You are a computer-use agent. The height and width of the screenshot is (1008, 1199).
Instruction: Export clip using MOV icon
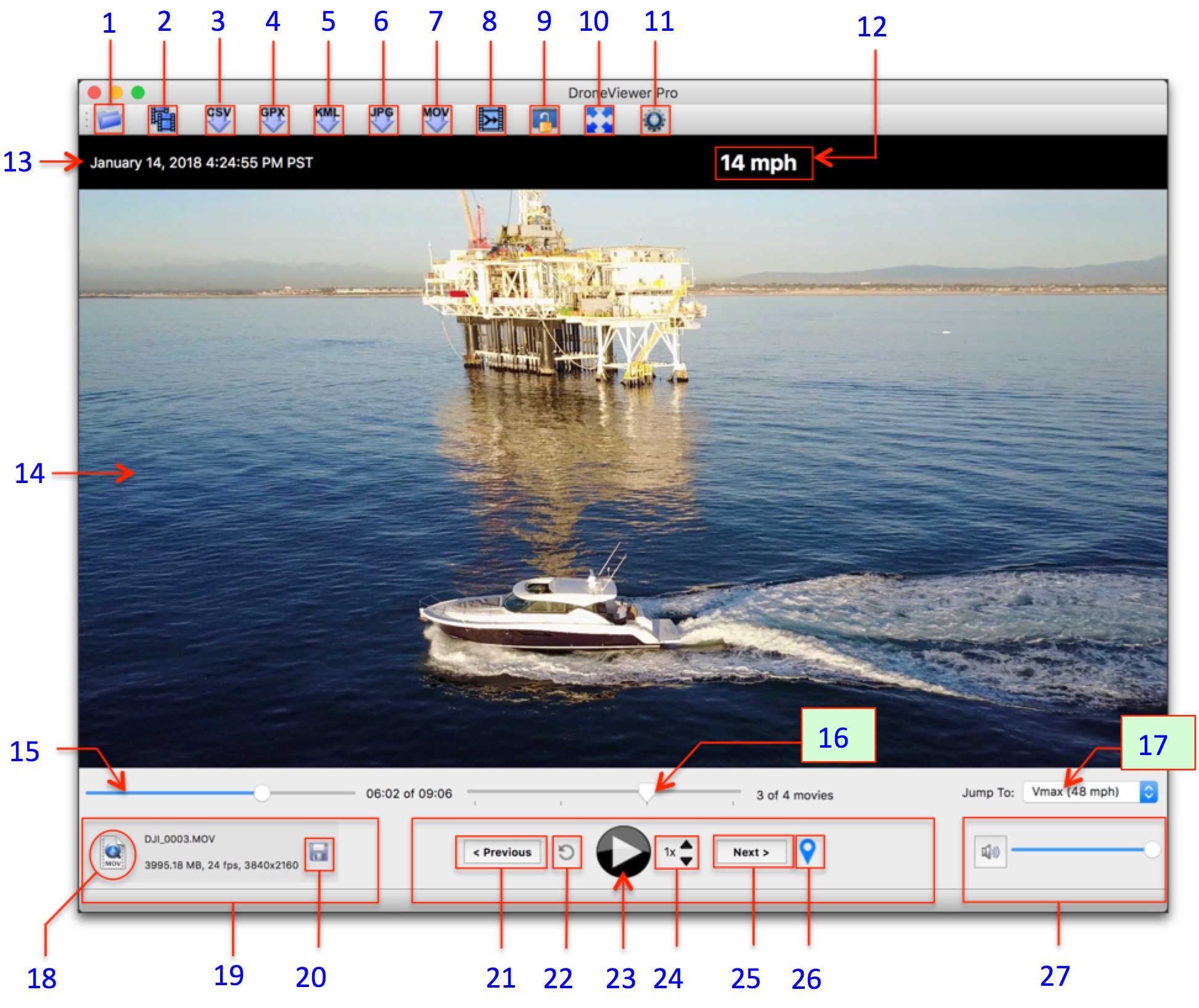436,119
